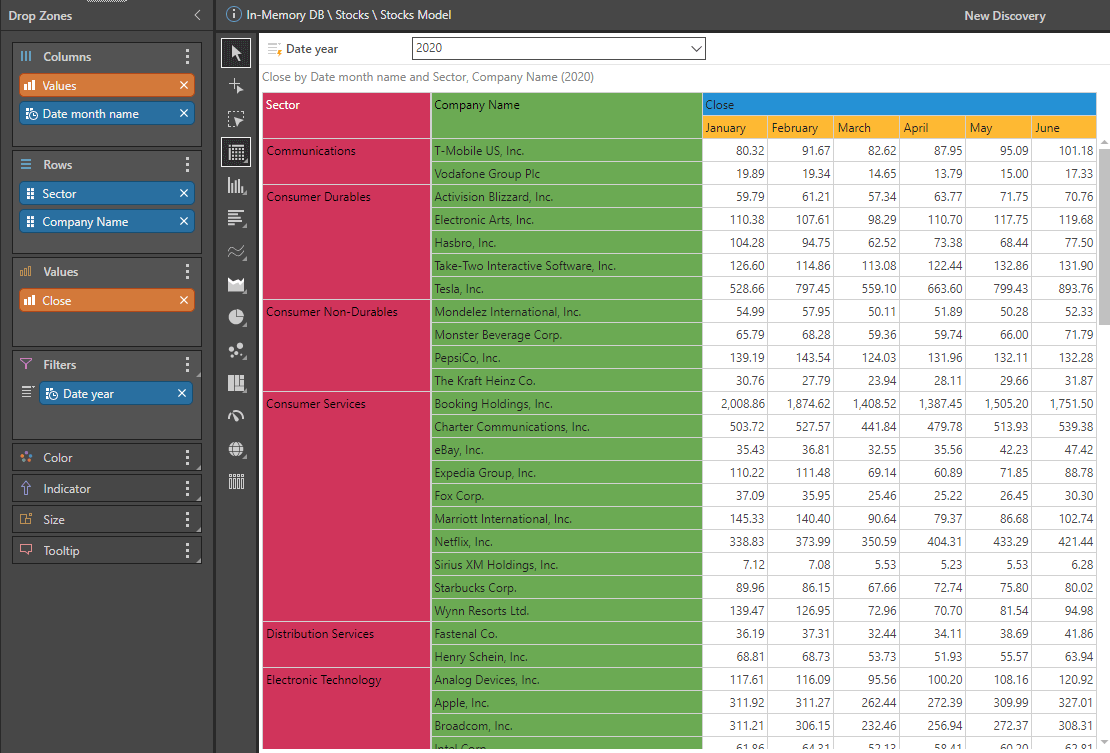Click the Color drop zone

(x=106, y=458)
